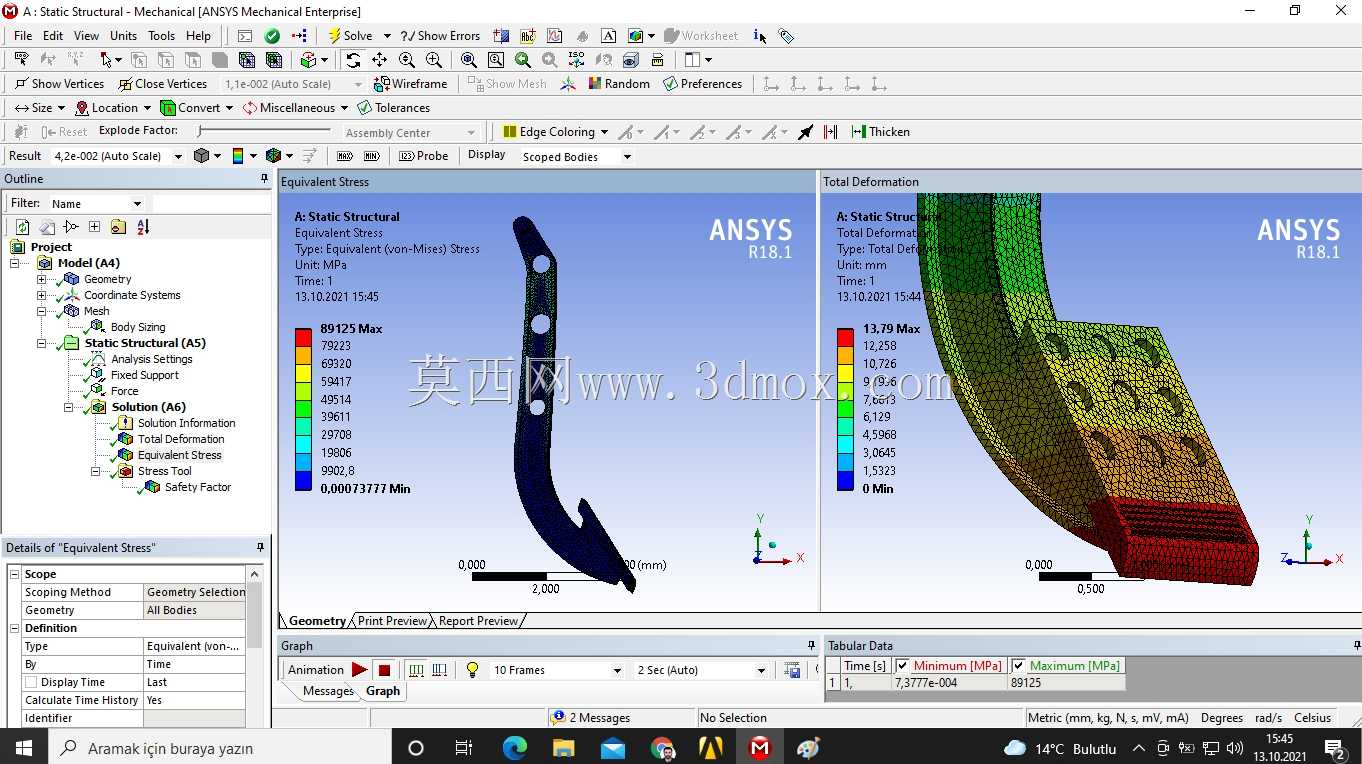Image resolution: width=1362 pixels, height=764 pixels.
Task: Click the Expand All plus icon in Outline
Action: point(94,227)
